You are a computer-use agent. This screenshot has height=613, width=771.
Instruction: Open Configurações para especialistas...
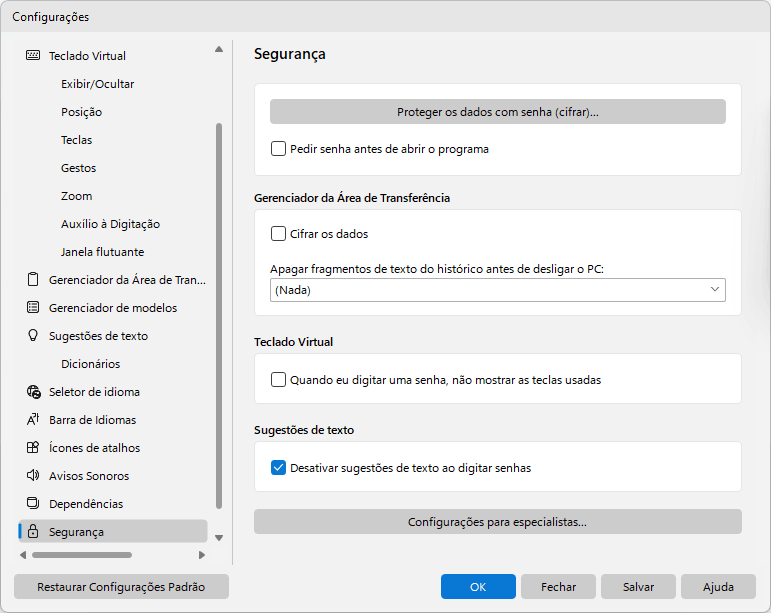[498, 522]
